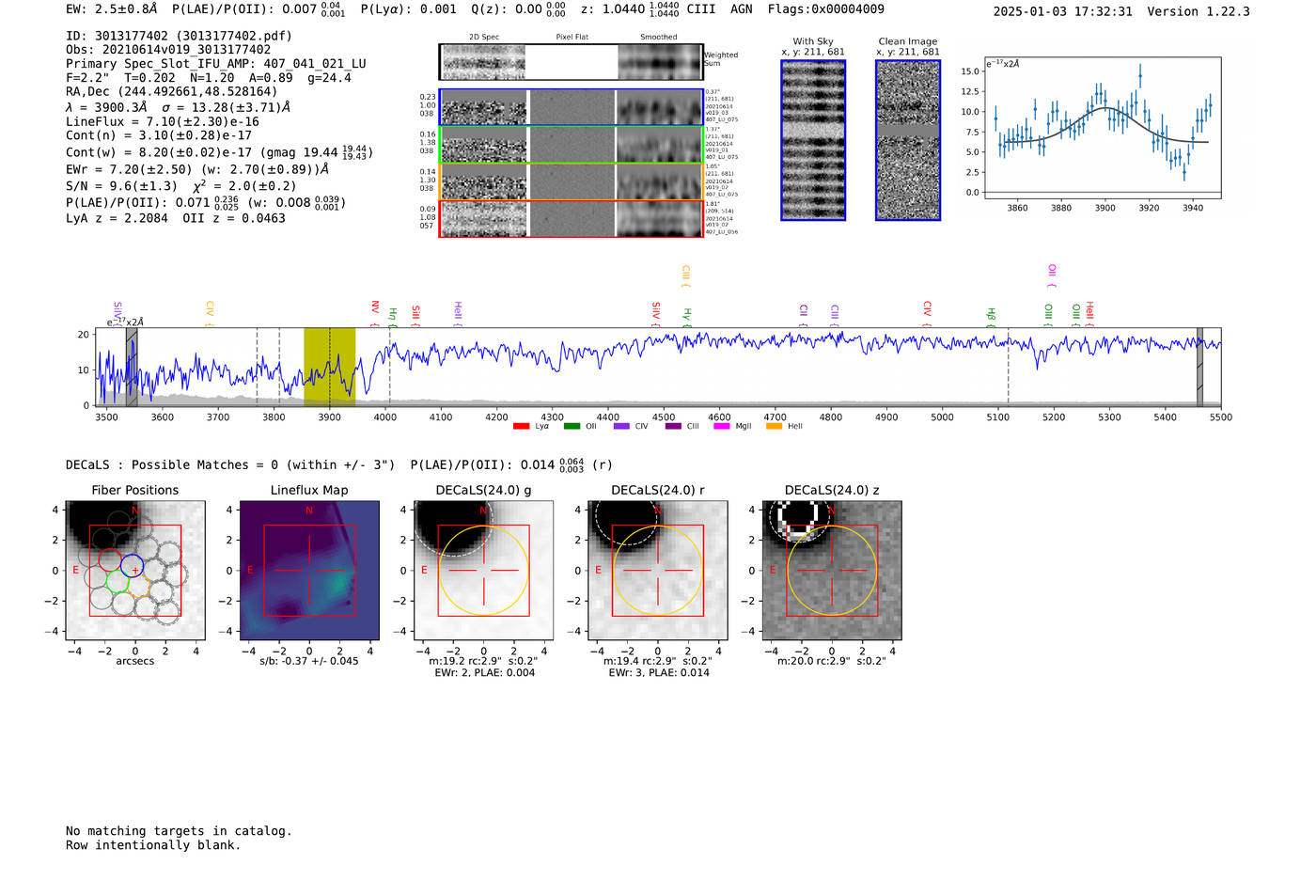Click the green OII legend swatch
1316x896 pixels.
tap(572, 426)
